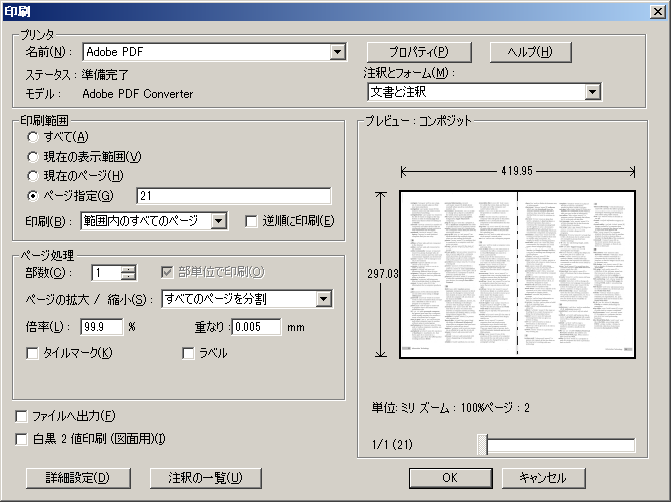Viewport: 671px width, 502px height.
Task: Click the preview page slider thumb
Action: [483, 446]
